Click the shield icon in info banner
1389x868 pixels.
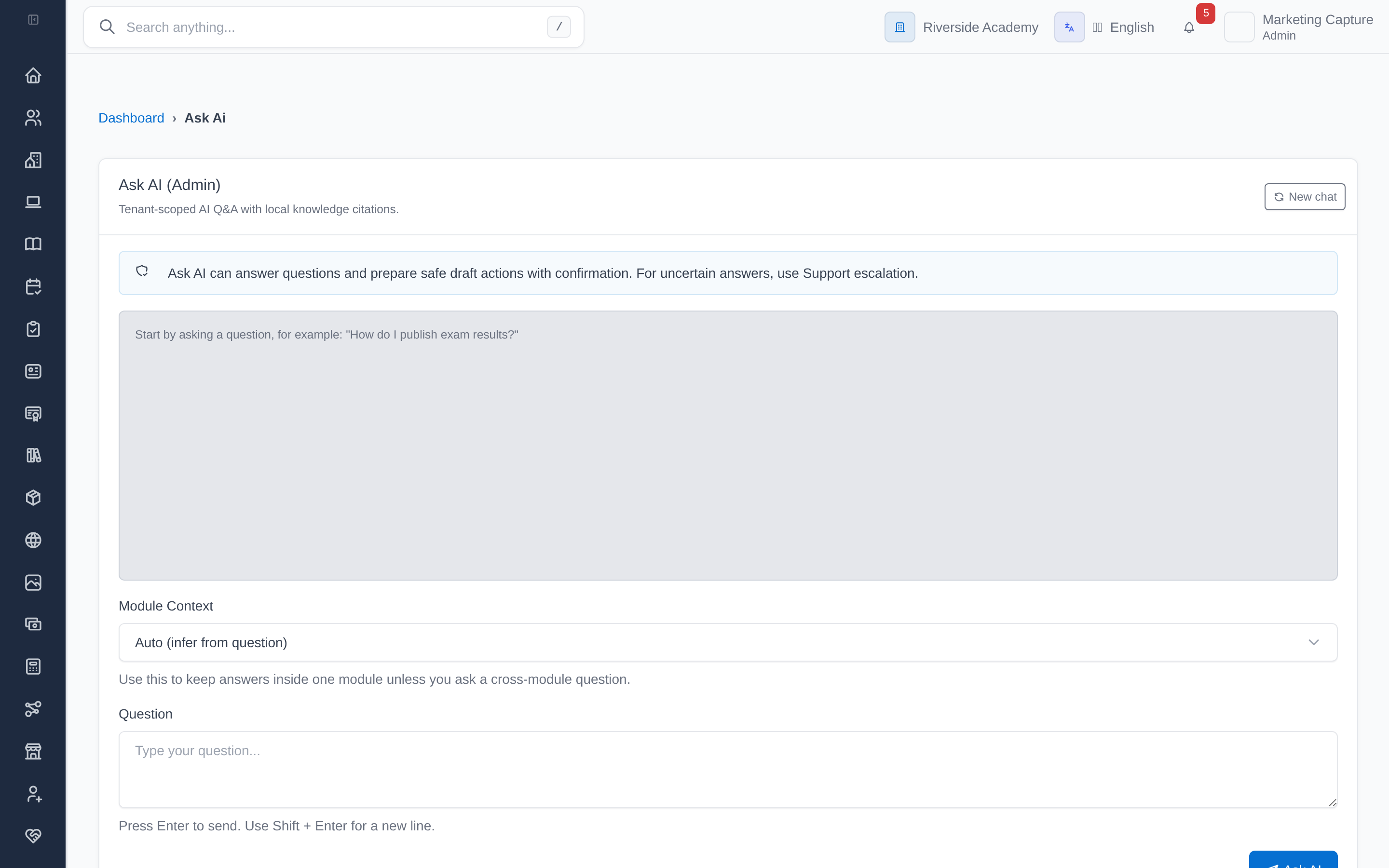click(142, 271)
